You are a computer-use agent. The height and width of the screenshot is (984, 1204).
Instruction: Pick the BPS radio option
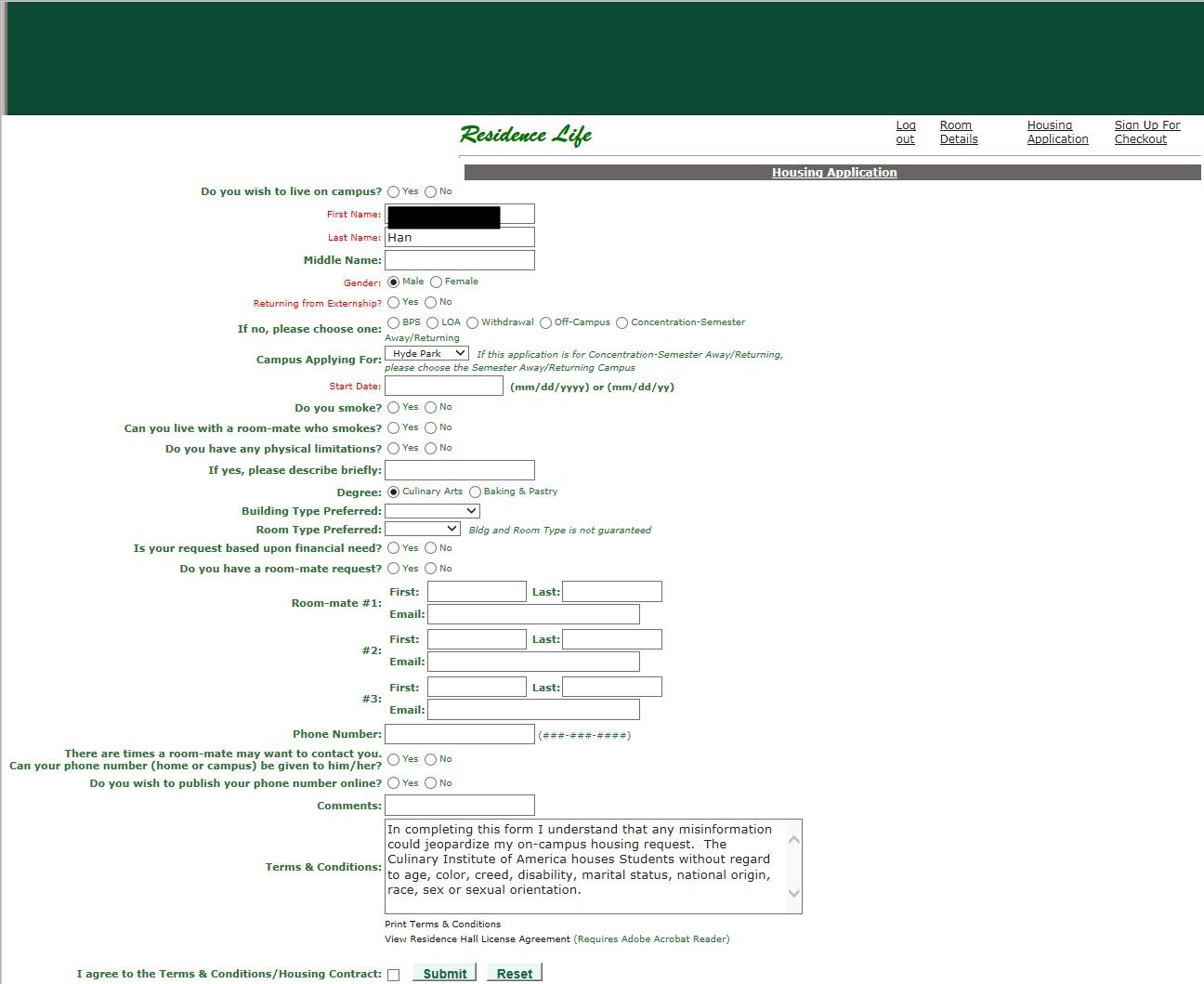pyautogui.click(x=394, y=322)
